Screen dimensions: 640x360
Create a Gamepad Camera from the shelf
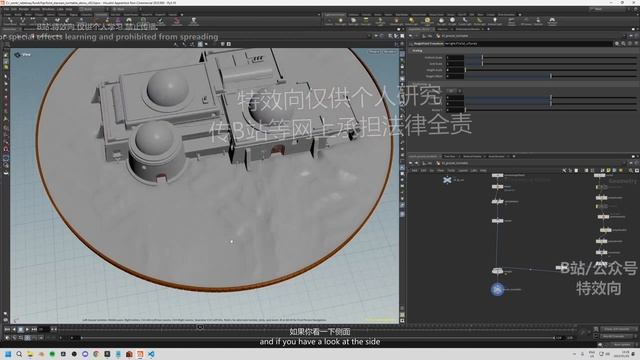[552, 21]
